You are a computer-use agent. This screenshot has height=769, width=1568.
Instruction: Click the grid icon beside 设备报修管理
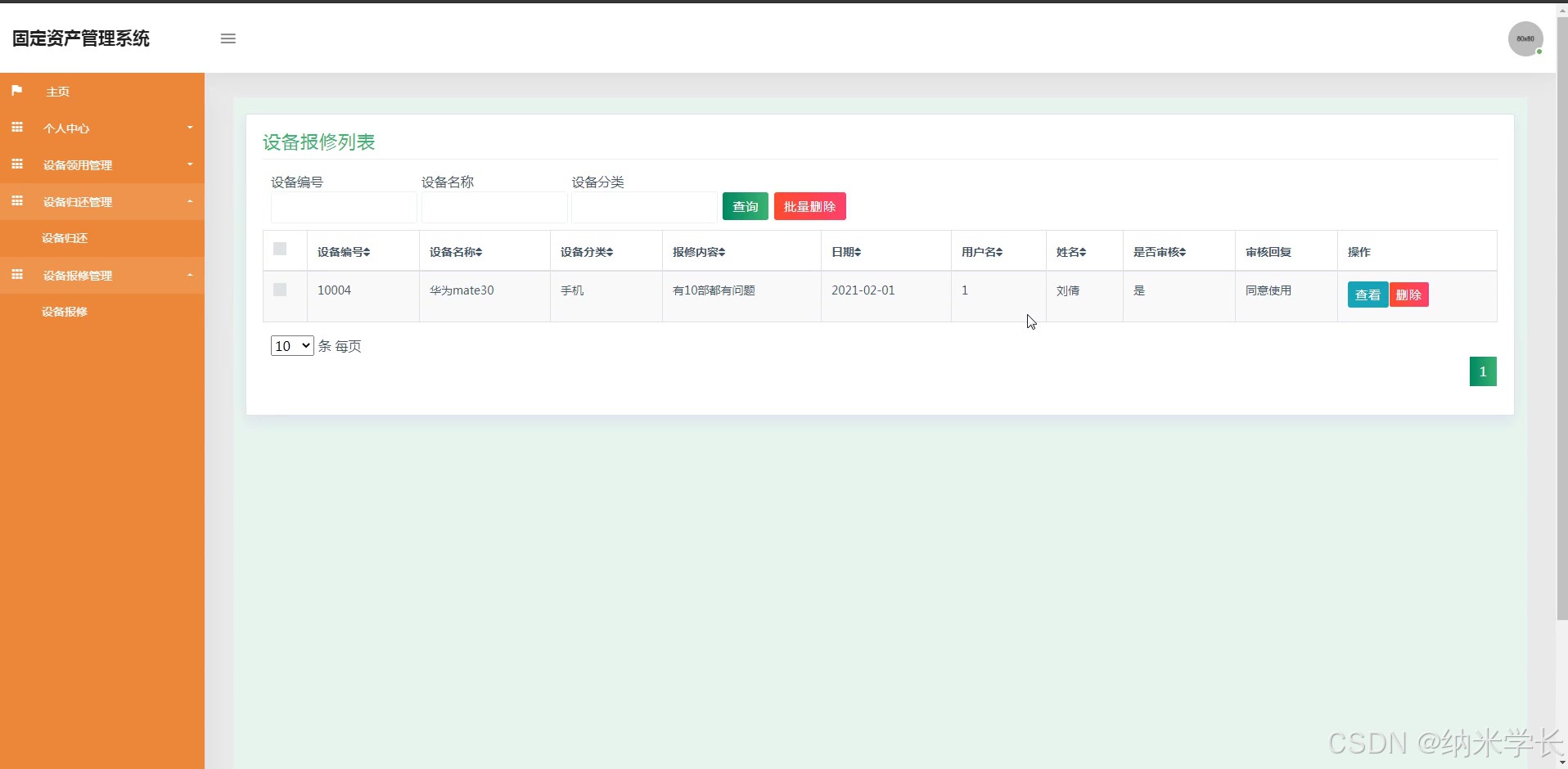click(x=16, y=275)
